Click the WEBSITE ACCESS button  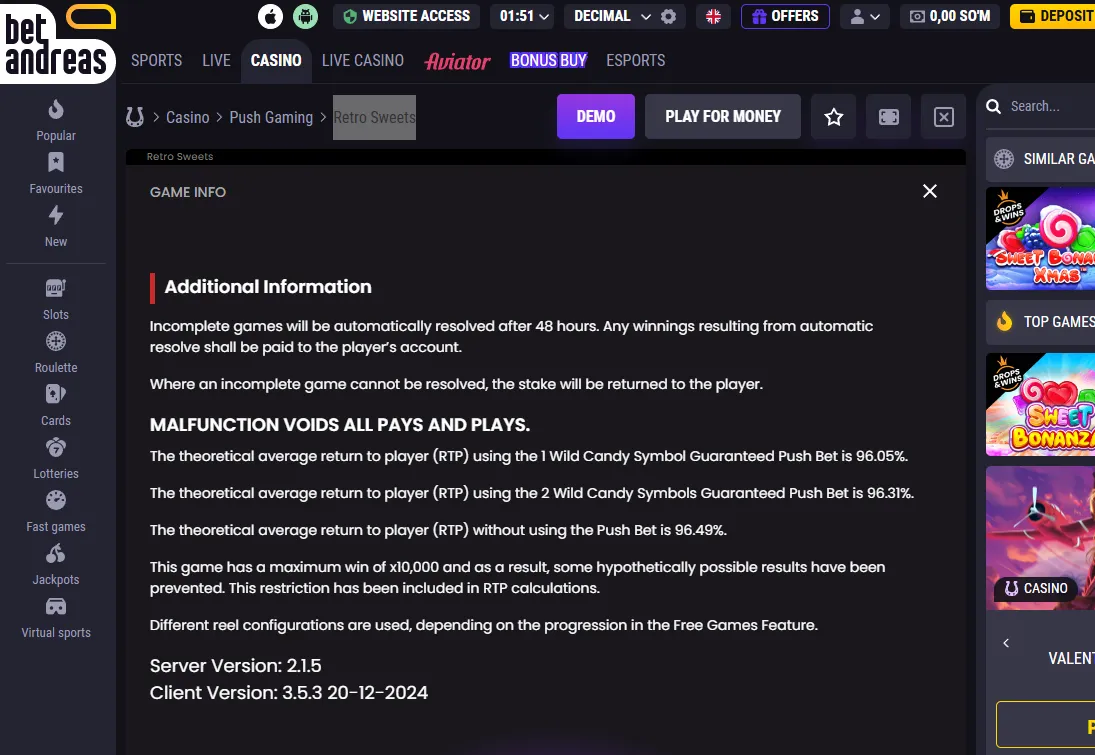coord(406,16)
